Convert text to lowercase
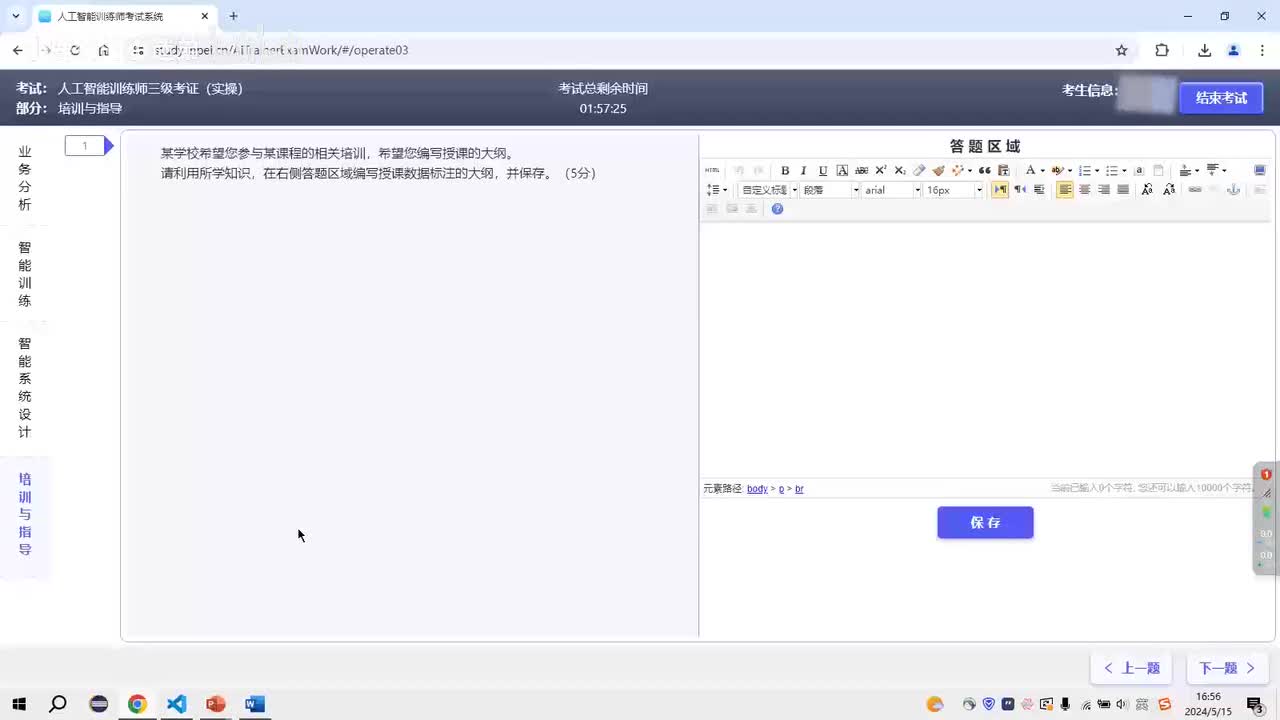 tap(1169, 189)
